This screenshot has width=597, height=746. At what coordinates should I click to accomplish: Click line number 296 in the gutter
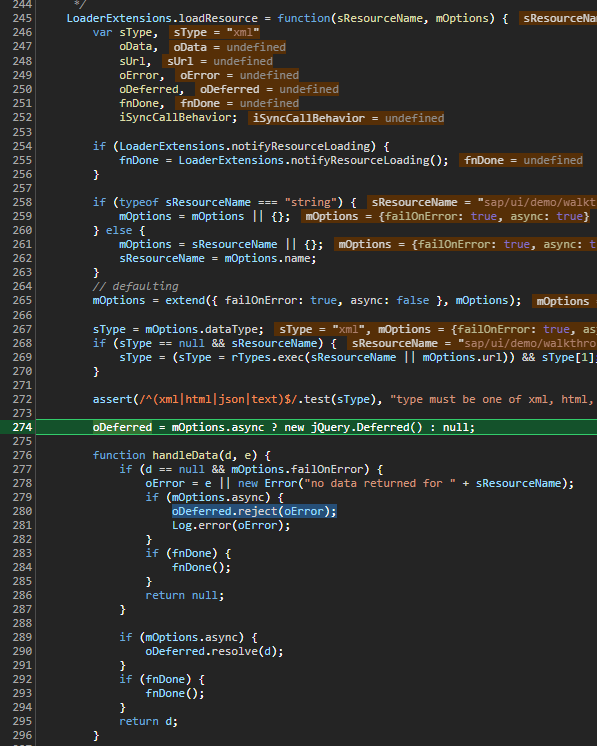(22, 735)
